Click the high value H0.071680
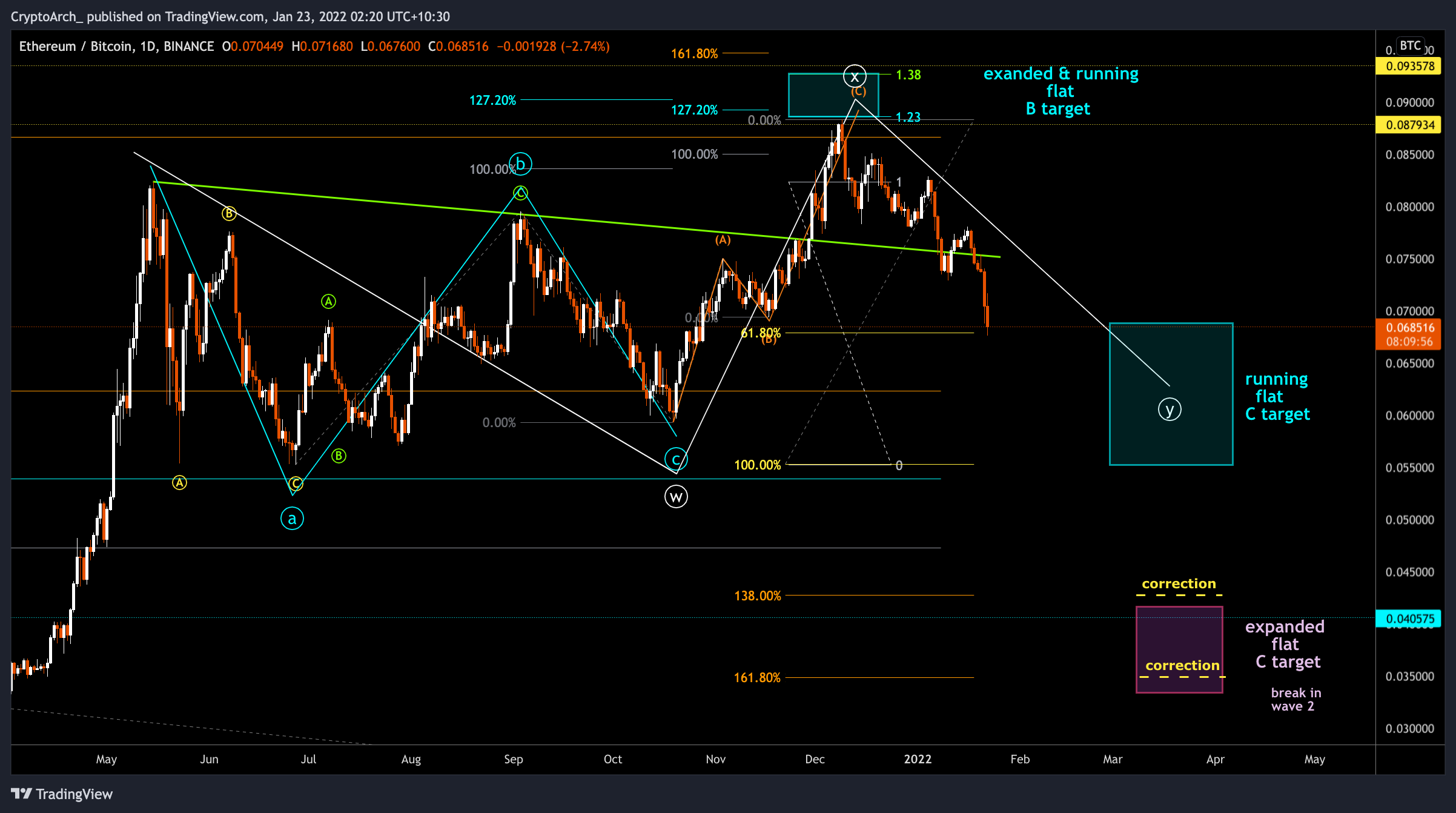 (x=322, y=47)
